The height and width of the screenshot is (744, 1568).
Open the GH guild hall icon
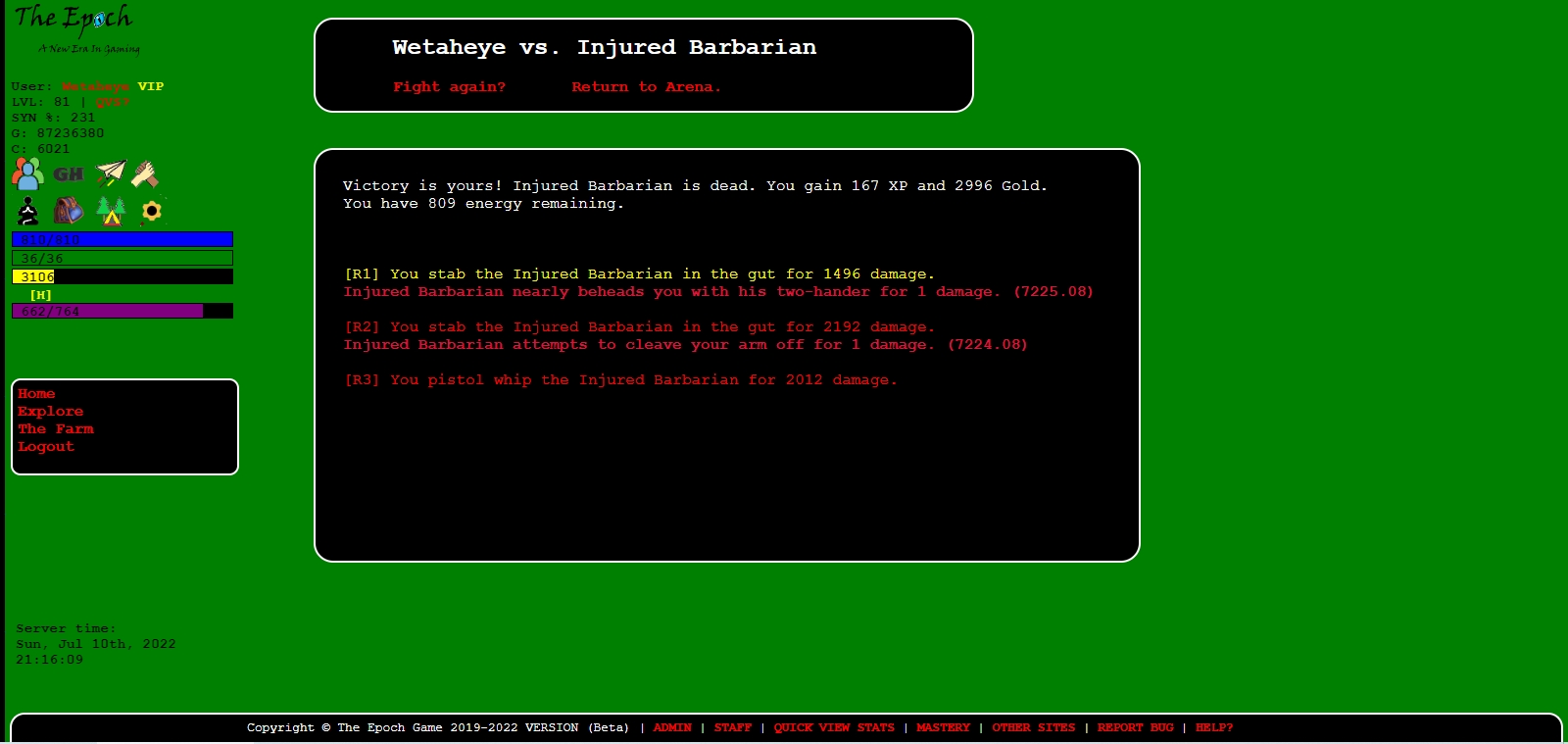tap(68, 174)
